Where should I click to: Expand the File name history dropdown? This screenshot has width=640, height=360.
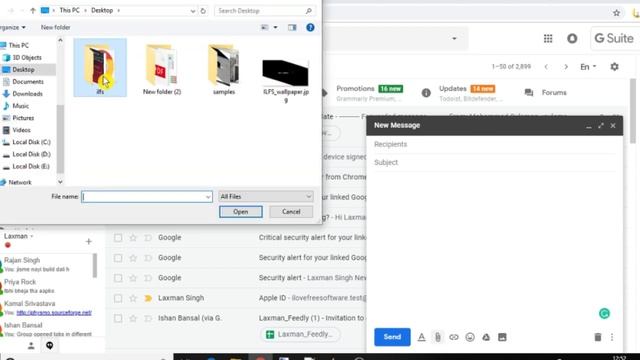point(208,197)
